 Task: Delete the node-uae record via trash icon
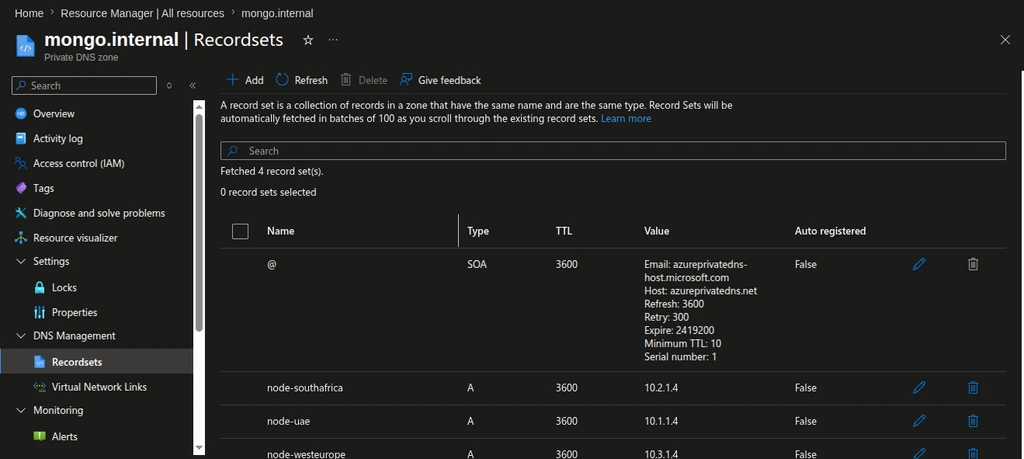click(x=973, y=421)
